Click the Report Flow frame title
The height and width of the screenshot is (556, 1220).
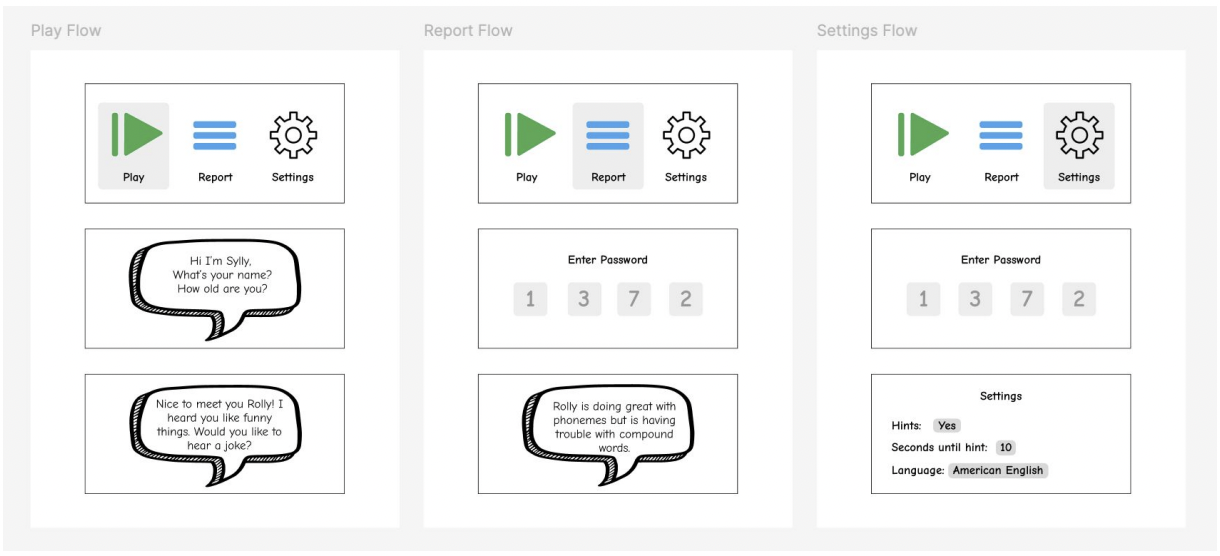(468, 30)
